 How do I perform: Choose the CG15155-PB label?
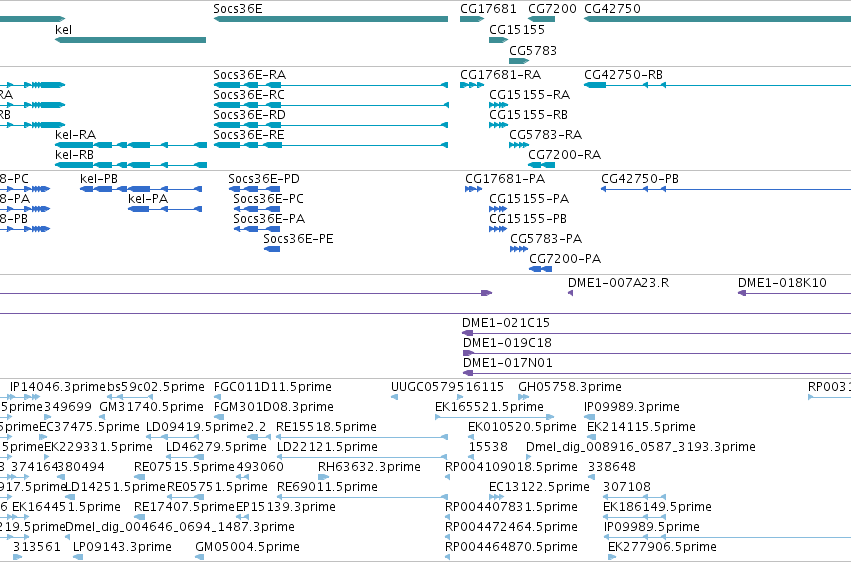(x=528, y=219)
